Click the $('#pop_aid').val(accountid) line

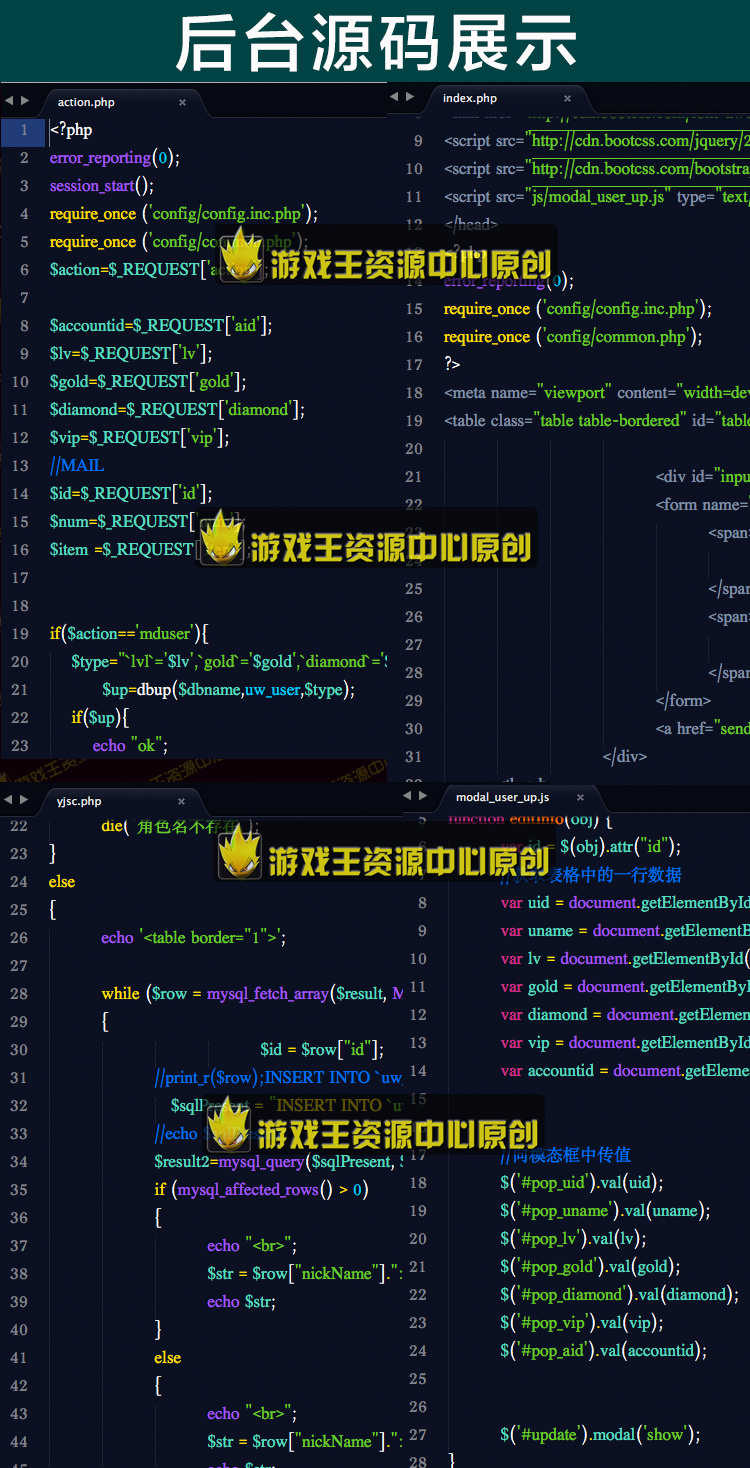(604, 1351)
